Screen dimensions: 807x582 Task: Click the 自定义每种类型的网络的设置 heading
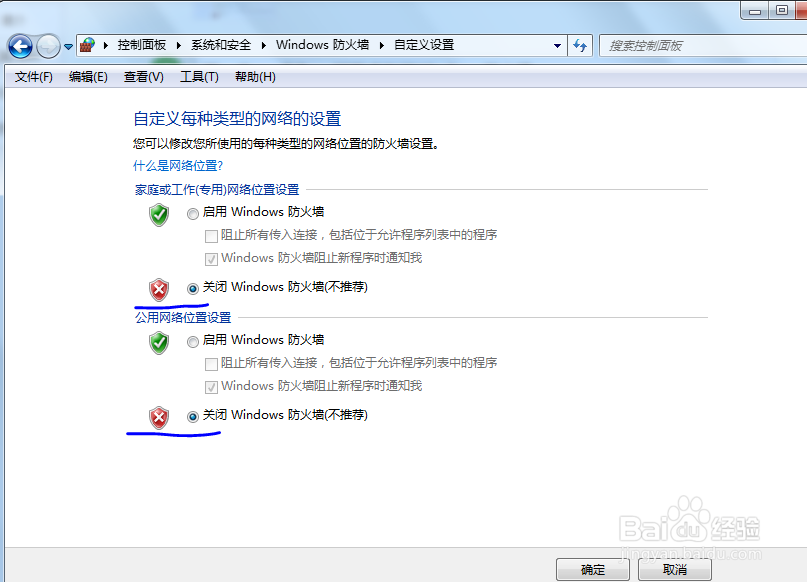pyautogui.click(x=237, y=119)
